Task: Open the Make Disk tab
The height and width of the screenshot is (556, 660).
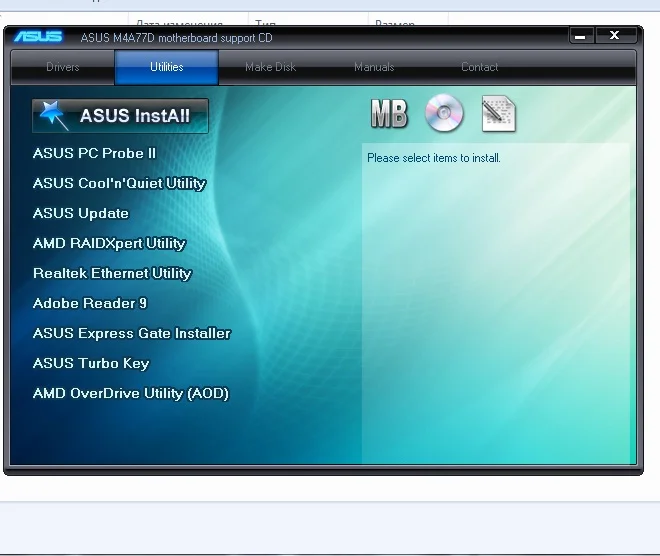Action: tap(270, 67)
